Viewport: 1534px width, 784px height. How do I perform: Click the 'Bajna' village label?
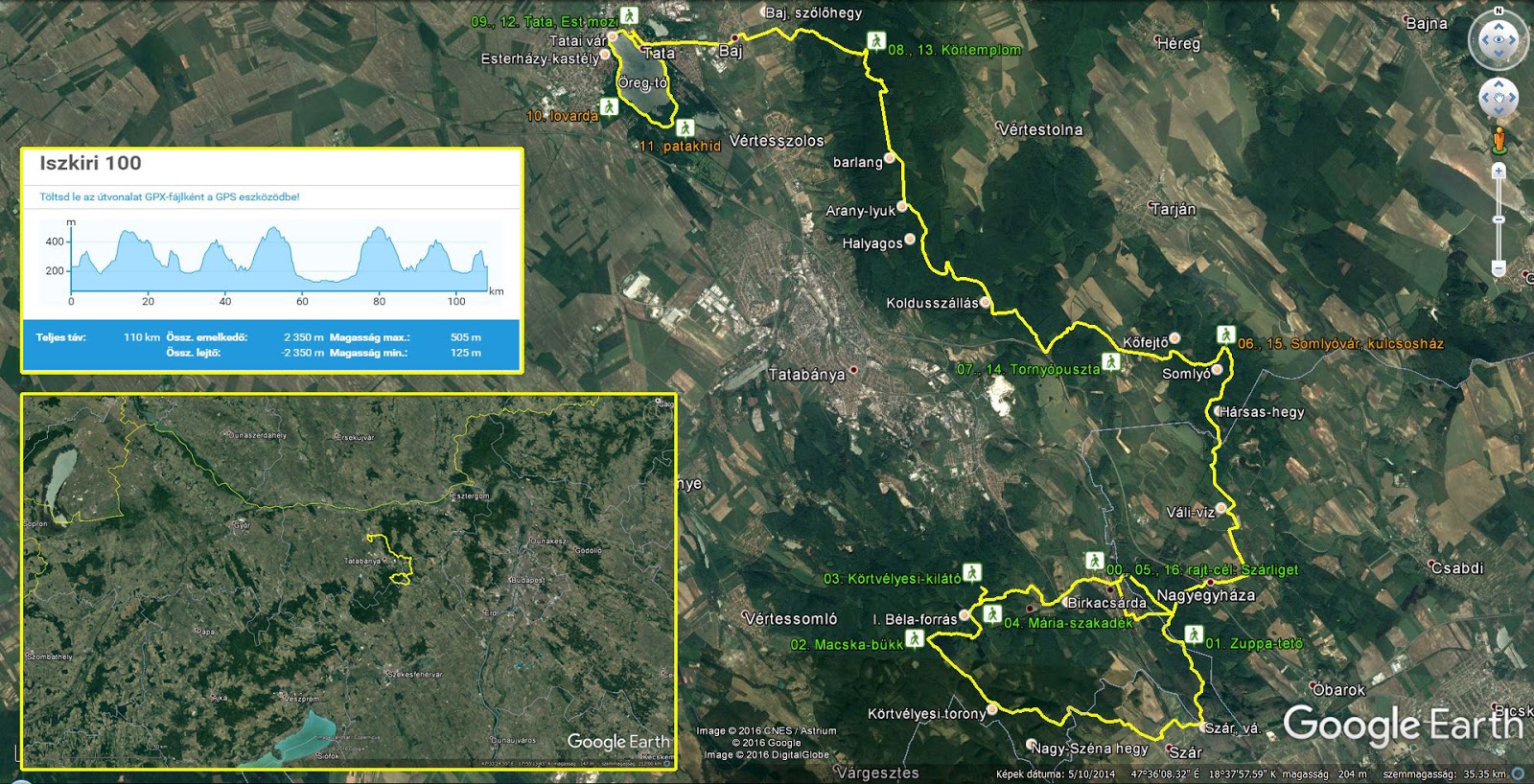[1427, 24]
